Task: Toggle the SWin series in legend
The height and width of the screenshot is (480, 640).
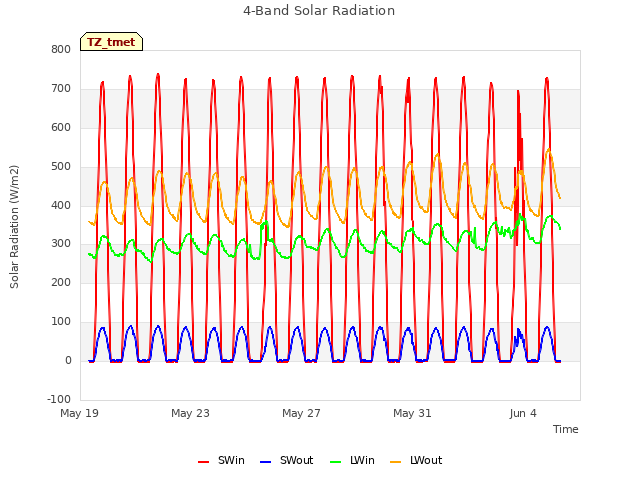Action: pos(222,460)
